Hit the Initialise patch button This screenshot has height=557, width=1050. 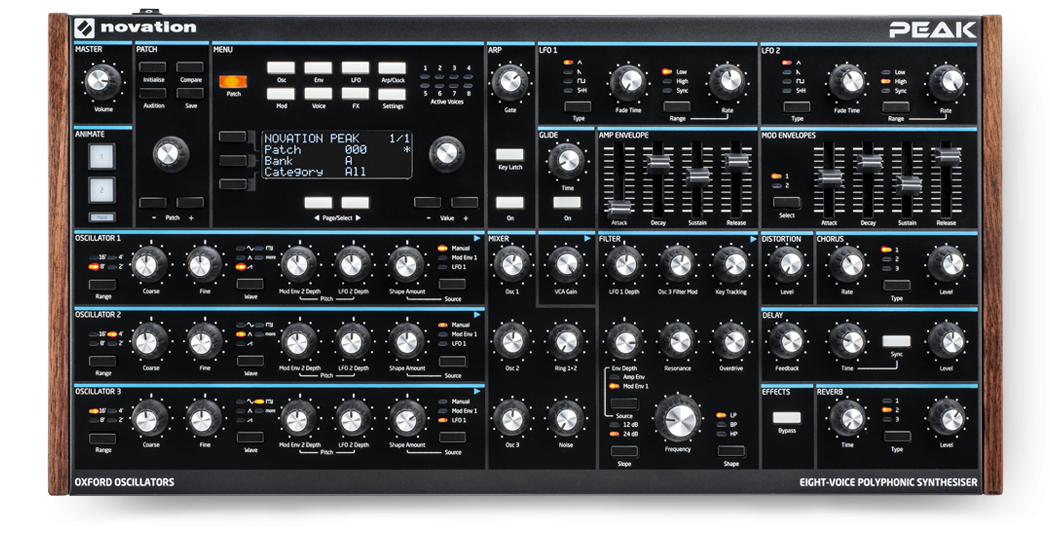153,68
